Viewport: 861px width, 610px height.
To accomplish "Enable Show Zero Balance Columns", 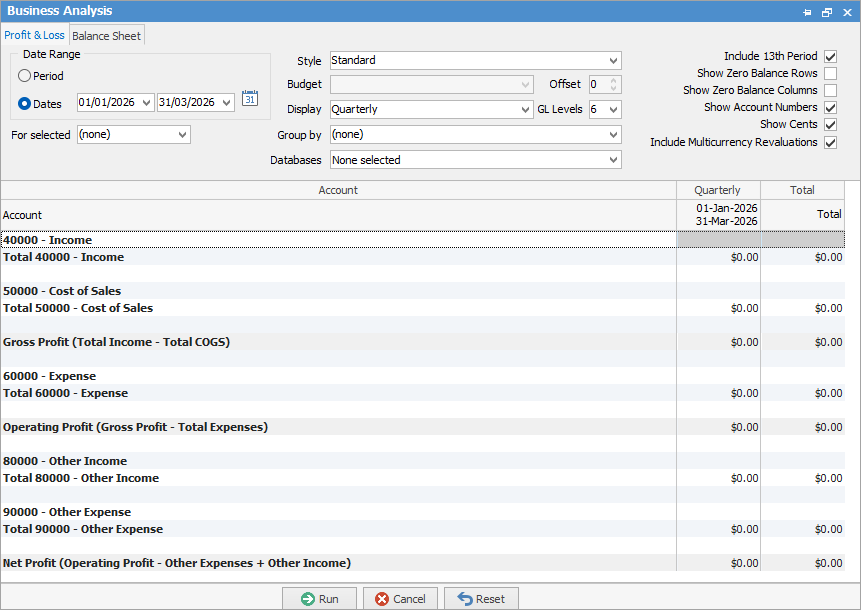I will (x=830, y=91).
